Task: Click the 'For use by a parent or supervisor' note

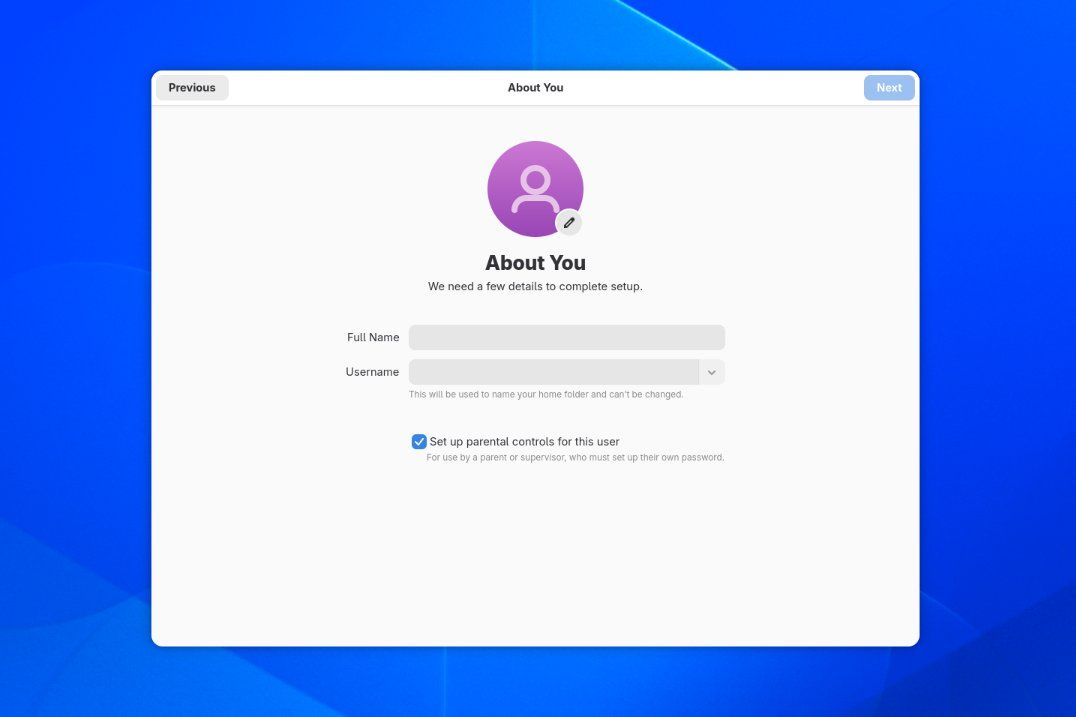Action: click(x=575, y=458)
